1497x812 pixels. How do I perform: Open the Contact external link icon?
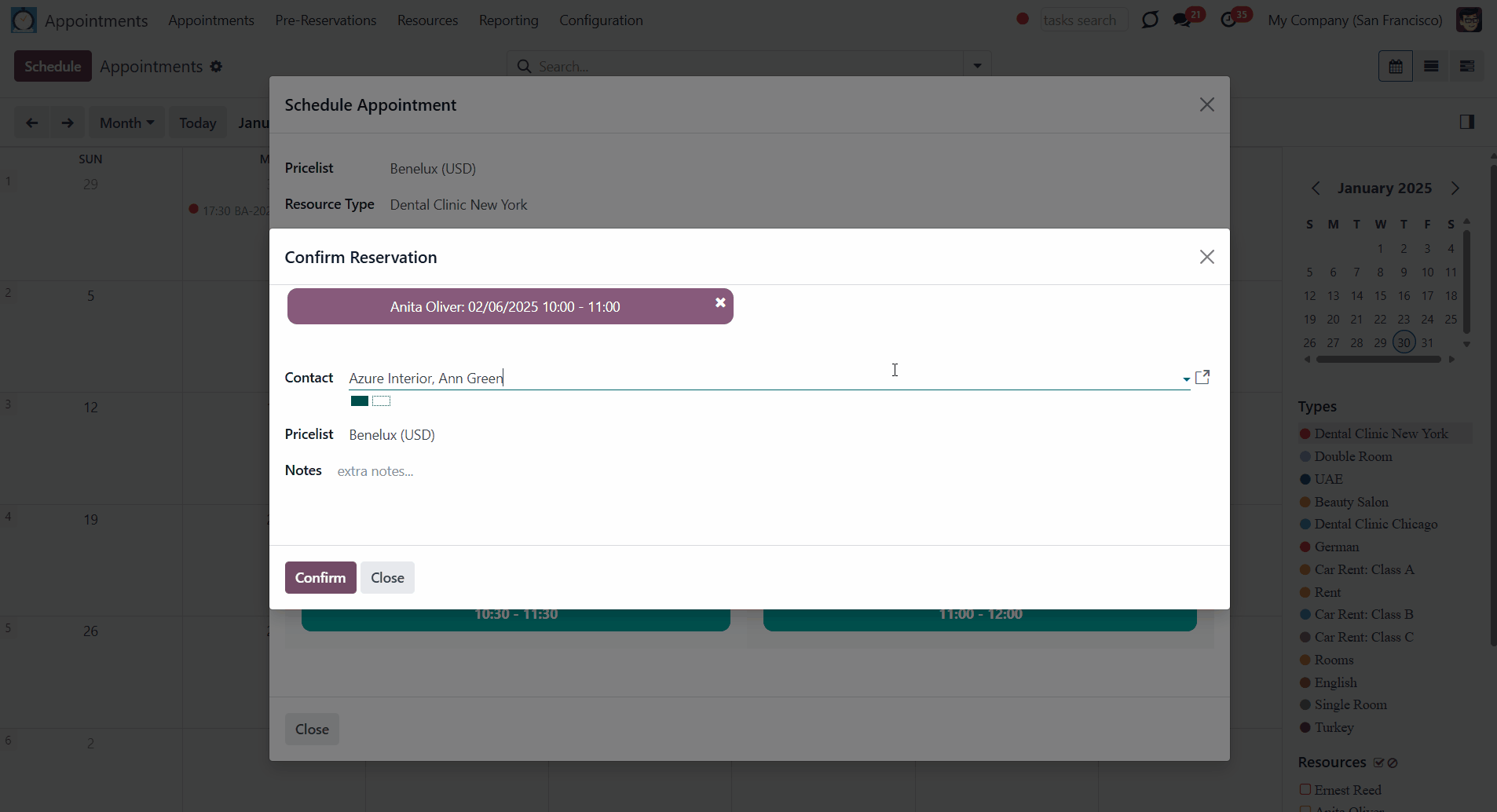tap(1202, 378)
